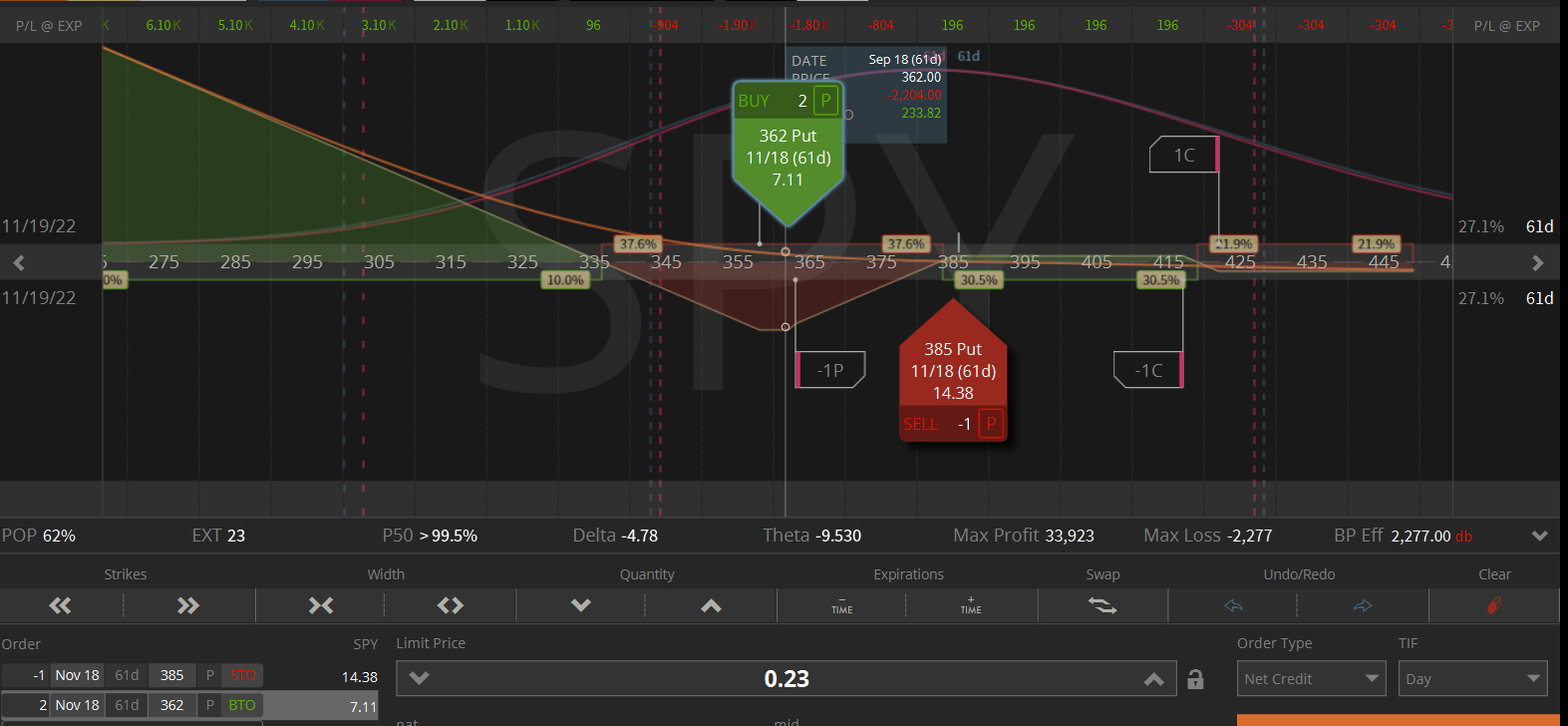Edit quantity -1 in the first order row
The width and height of the screenshot is (1568, 726).
26,675
